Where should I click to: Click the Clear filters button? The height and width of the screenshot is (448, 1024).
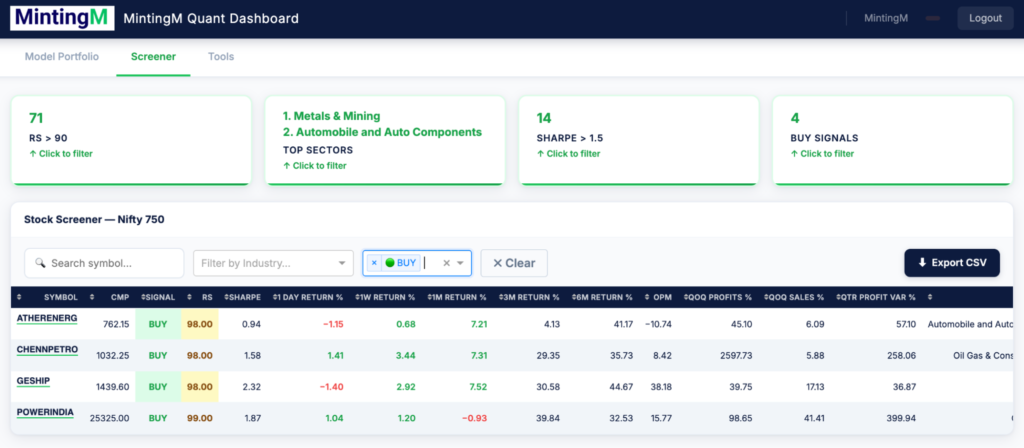[514, 263]
